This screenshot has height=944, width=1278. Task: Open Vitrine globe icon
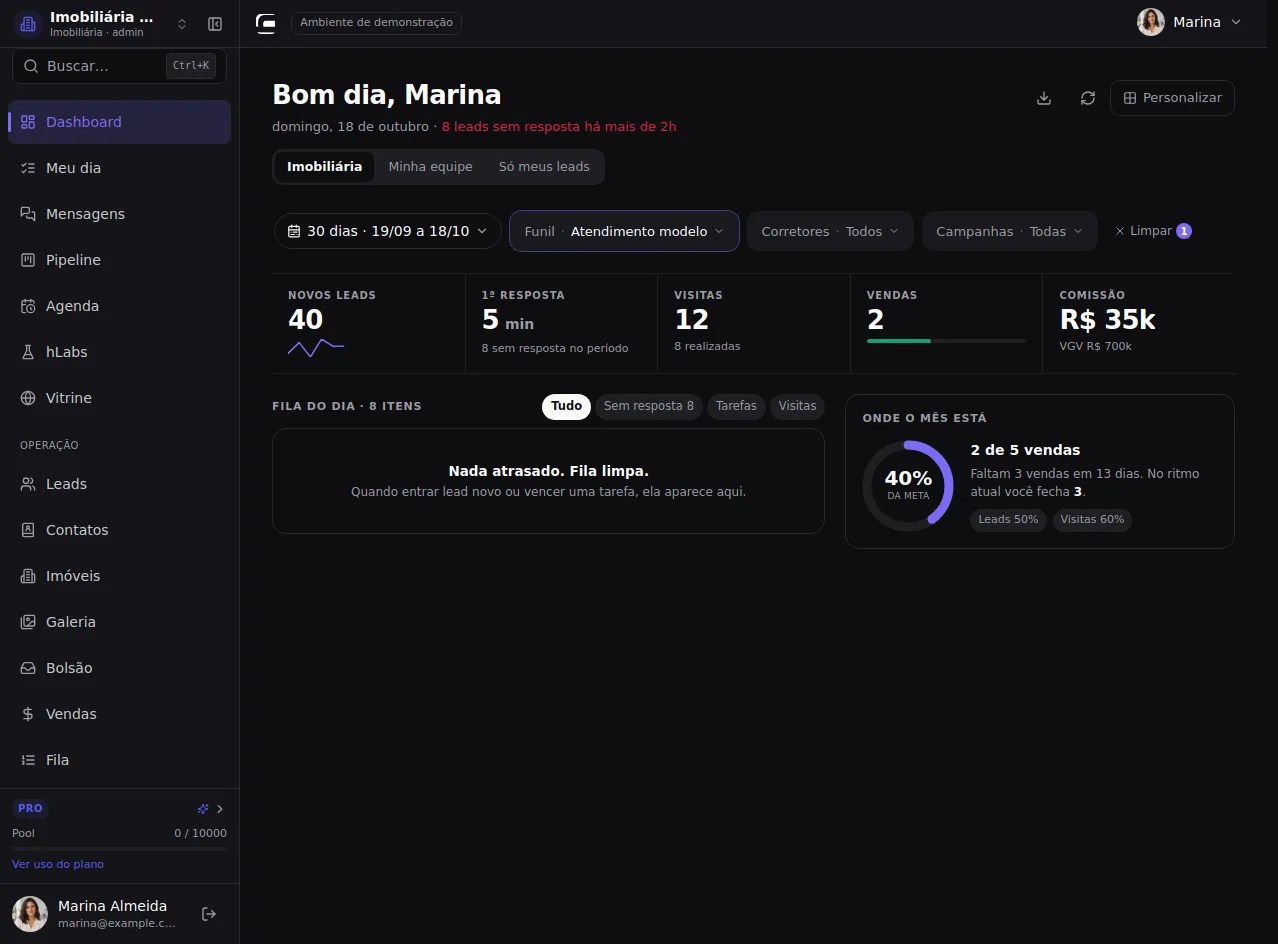[x=28, y=398]
